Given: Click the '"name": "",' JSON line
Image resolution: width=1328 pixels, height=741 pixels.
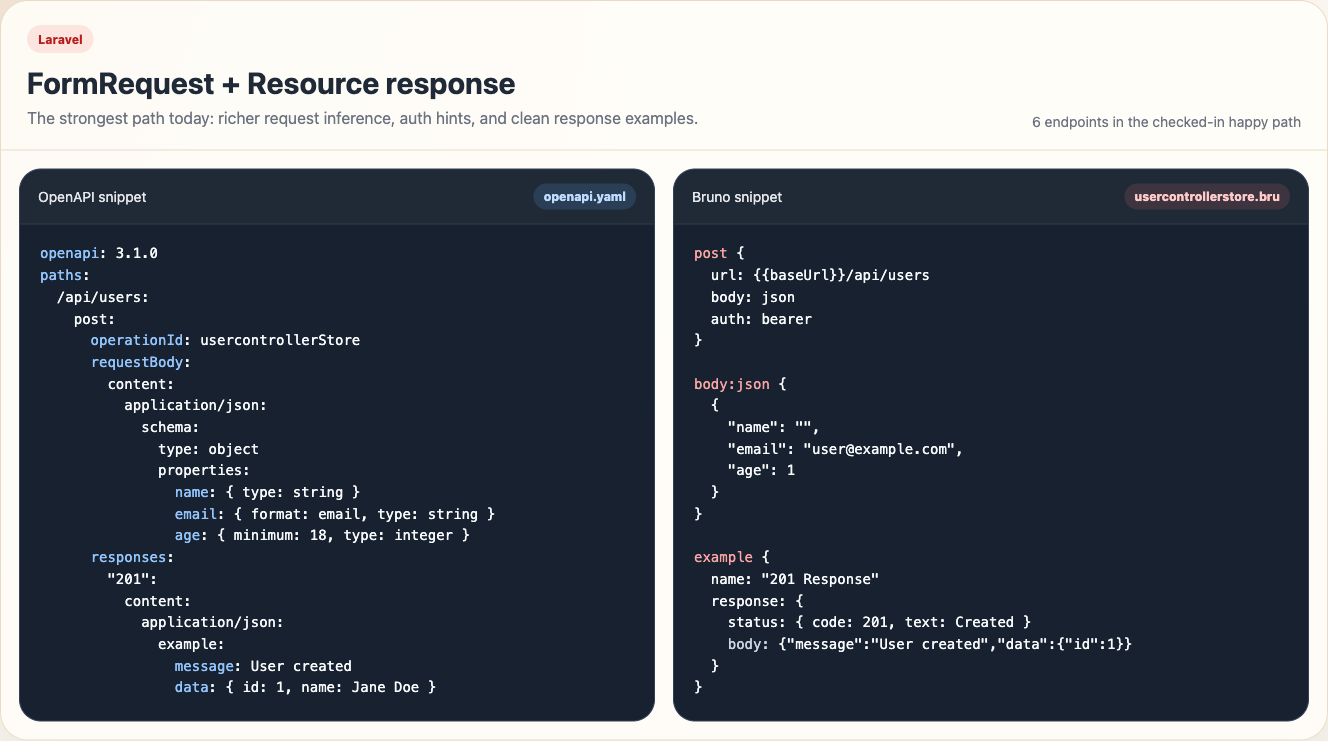Looking at the screenshot, I should (774, 427).
